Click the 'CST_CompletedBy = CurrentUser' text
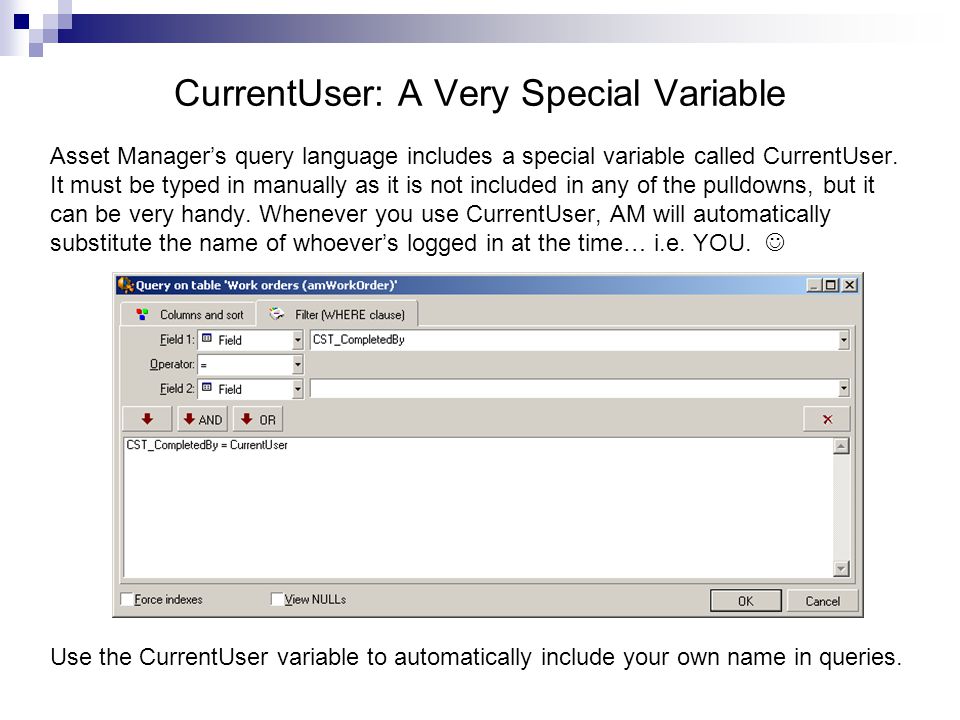The height and width of the screenshot is (720, 960). coord(207,445)
